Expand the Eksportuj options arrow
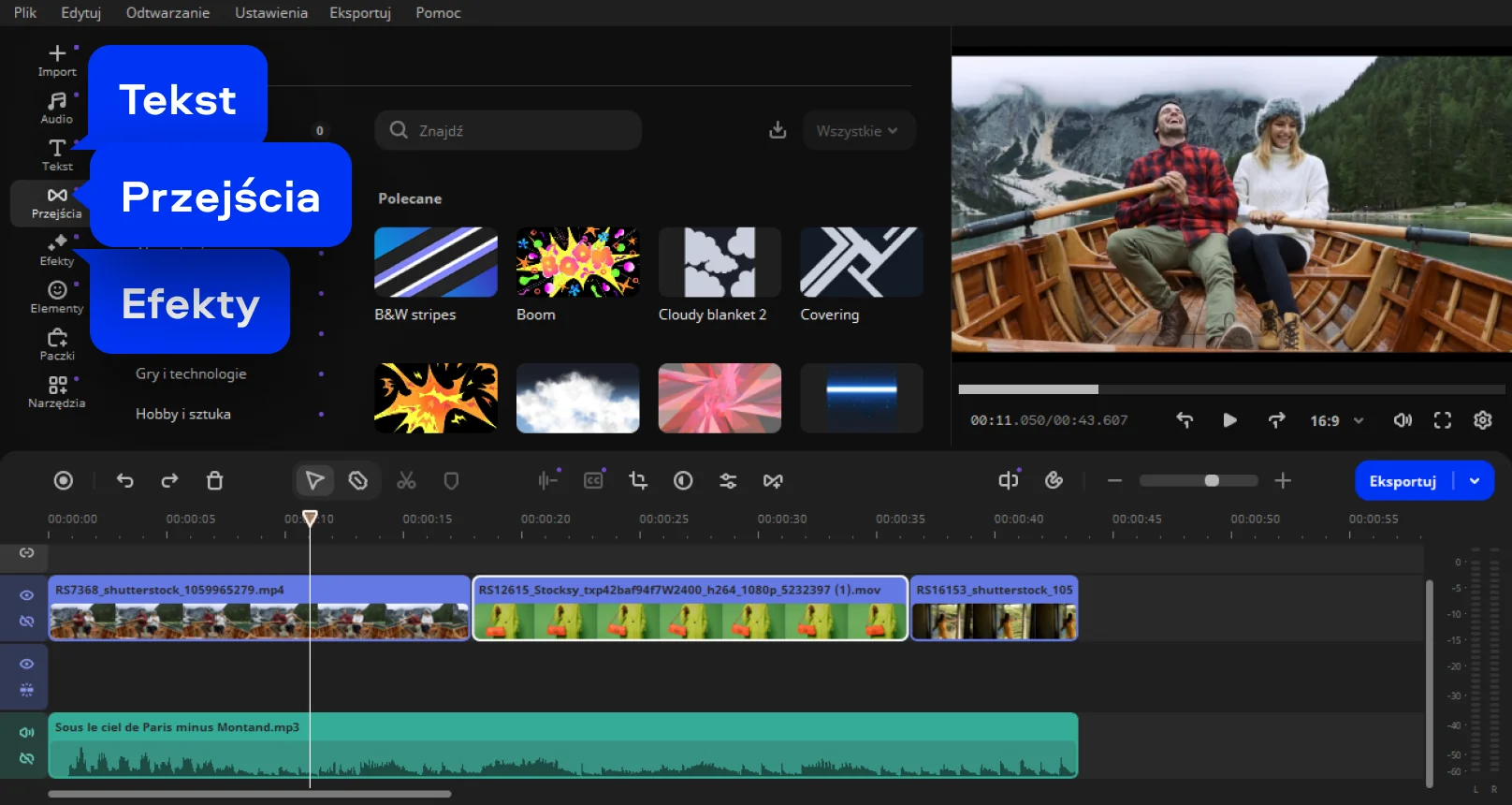Image resolution: width=1512 pixels, height=805 pixels. [1475, 481]
